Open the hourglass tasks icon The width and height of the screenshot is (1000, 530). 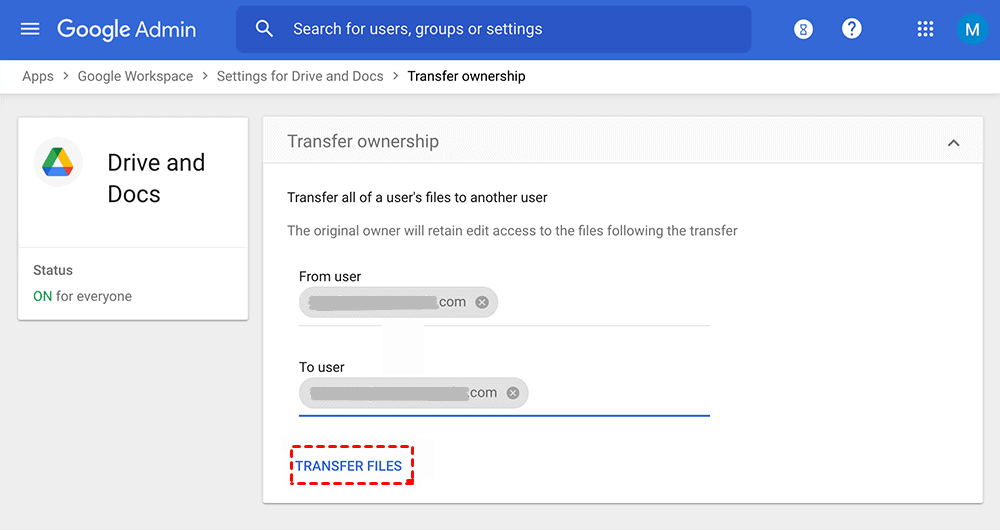pos(803,29)
